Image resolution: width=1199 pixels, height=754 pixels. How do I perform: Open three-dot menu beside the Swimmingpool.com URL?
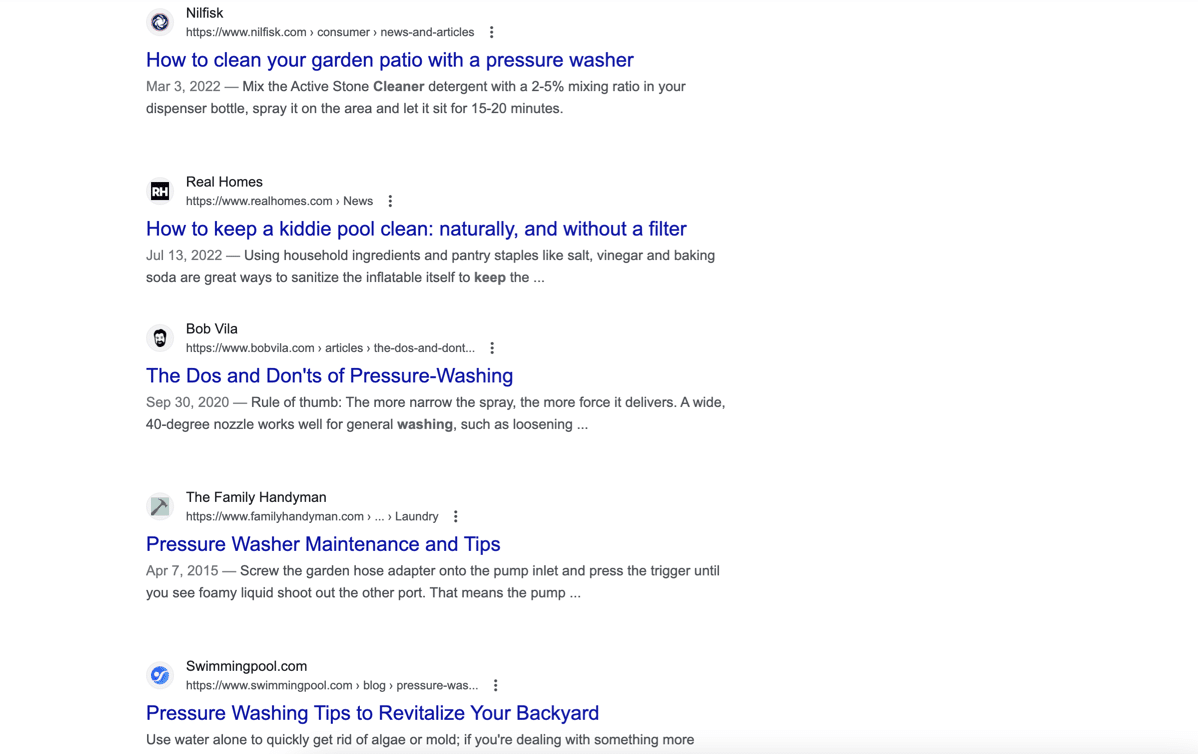pos(496,685)
